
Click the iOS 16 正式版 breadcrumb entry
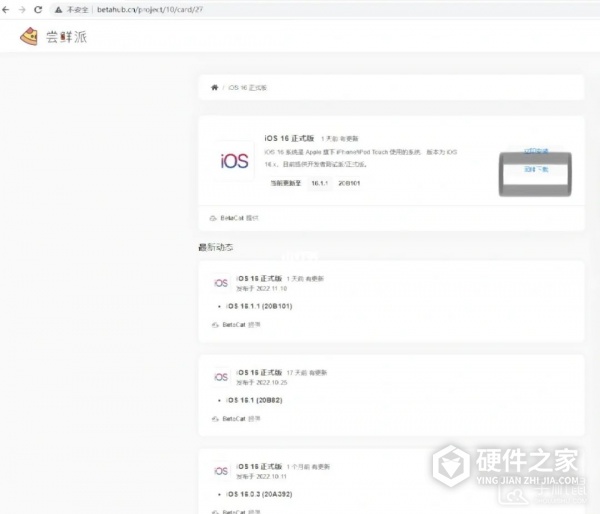click(248, 88)
